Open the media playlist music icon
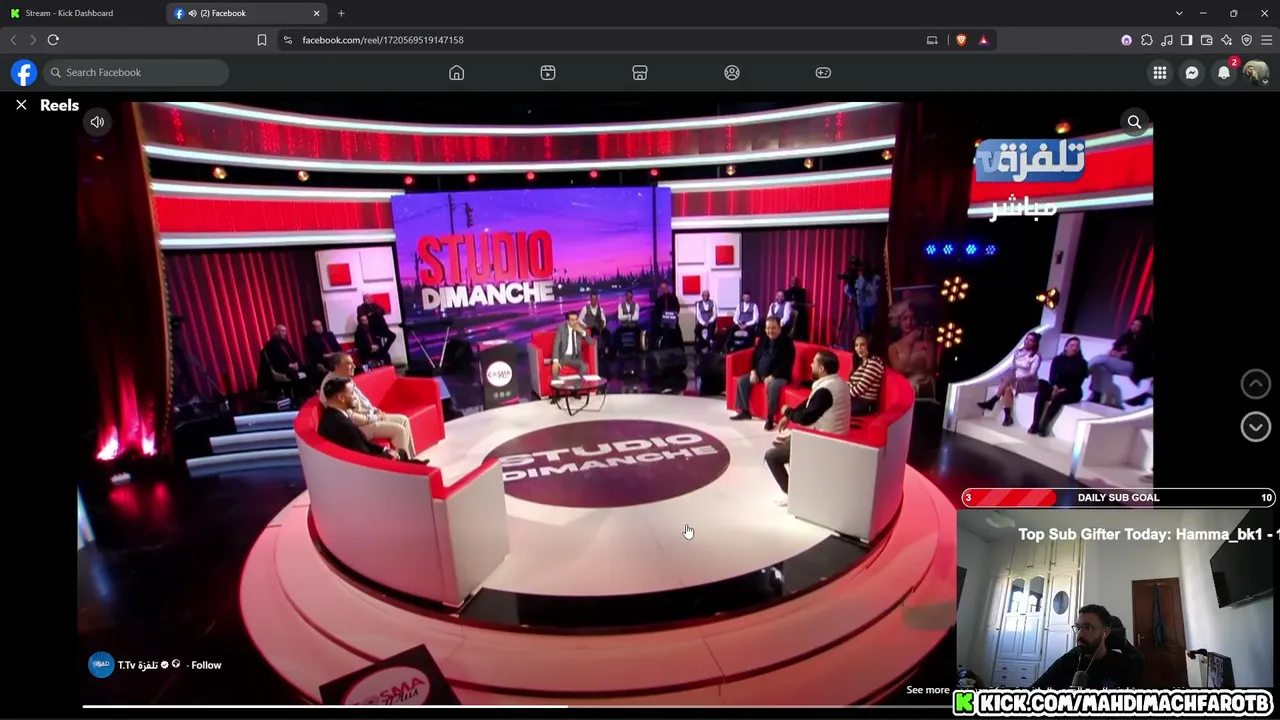The width and height of the screenshot is (1280, 720). 1167,40
